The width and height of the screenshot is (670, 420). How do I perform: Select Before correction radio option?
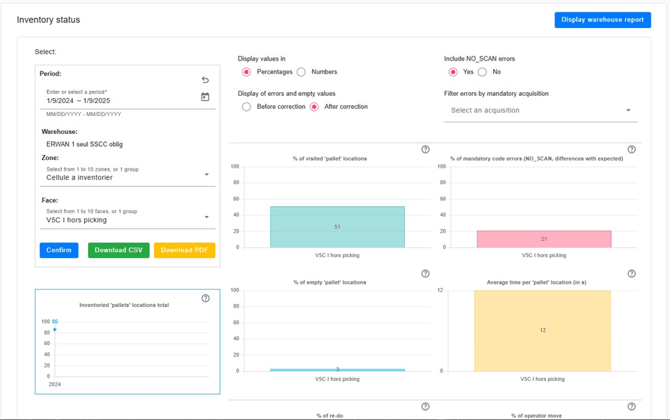click(x=247, y=107)
